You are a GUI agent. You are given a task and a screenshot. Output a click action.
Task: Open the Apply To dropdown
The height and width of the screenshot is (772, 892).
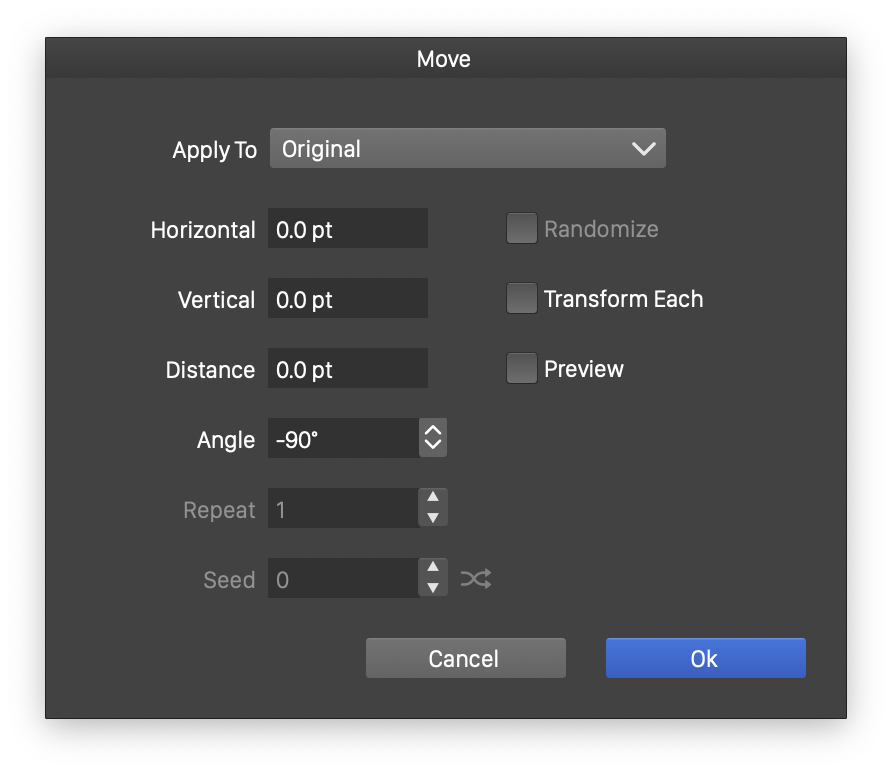(x=468, y=148)
